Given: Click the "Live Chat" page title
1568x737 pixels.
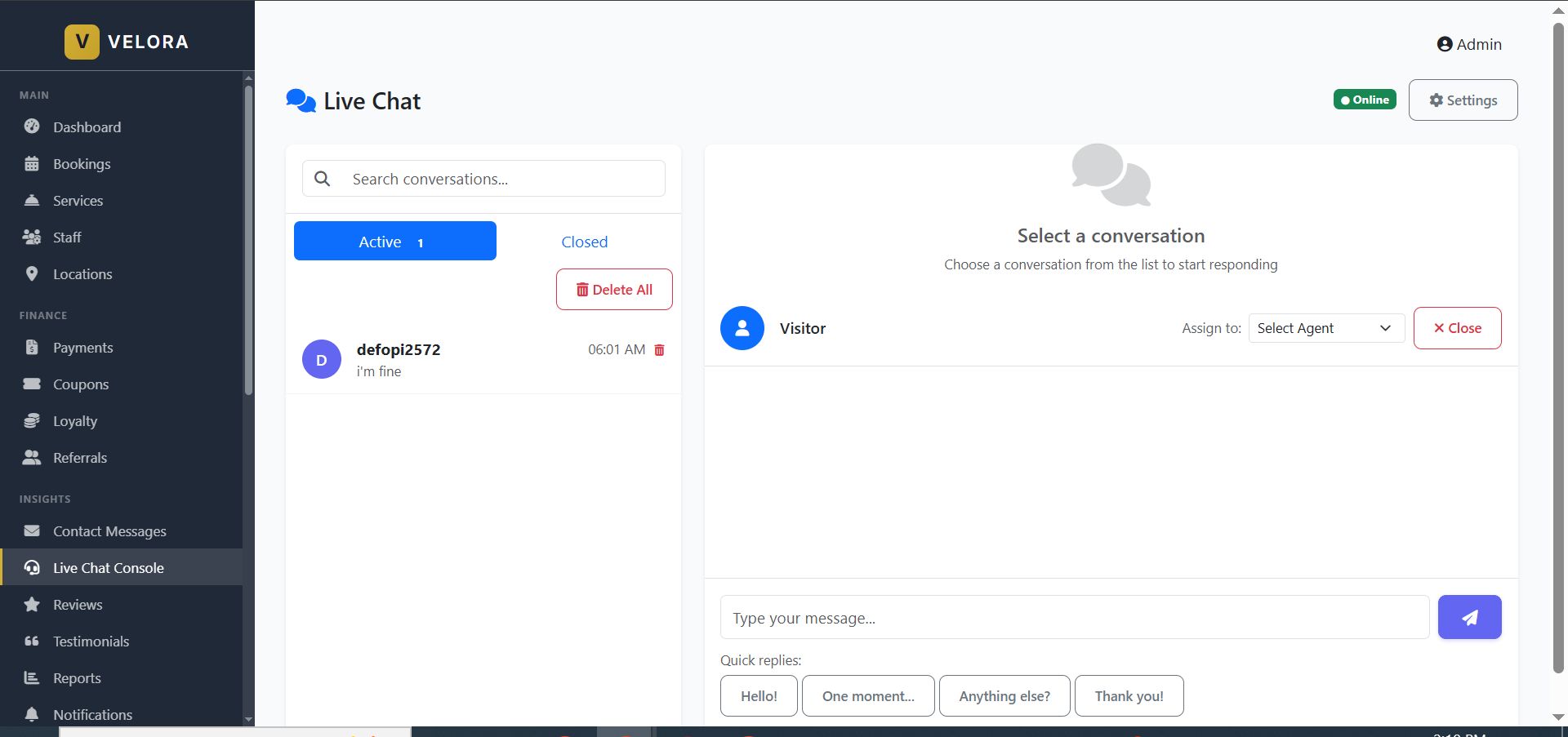Looking at the screenshot, I should click(x=372, y=101).
